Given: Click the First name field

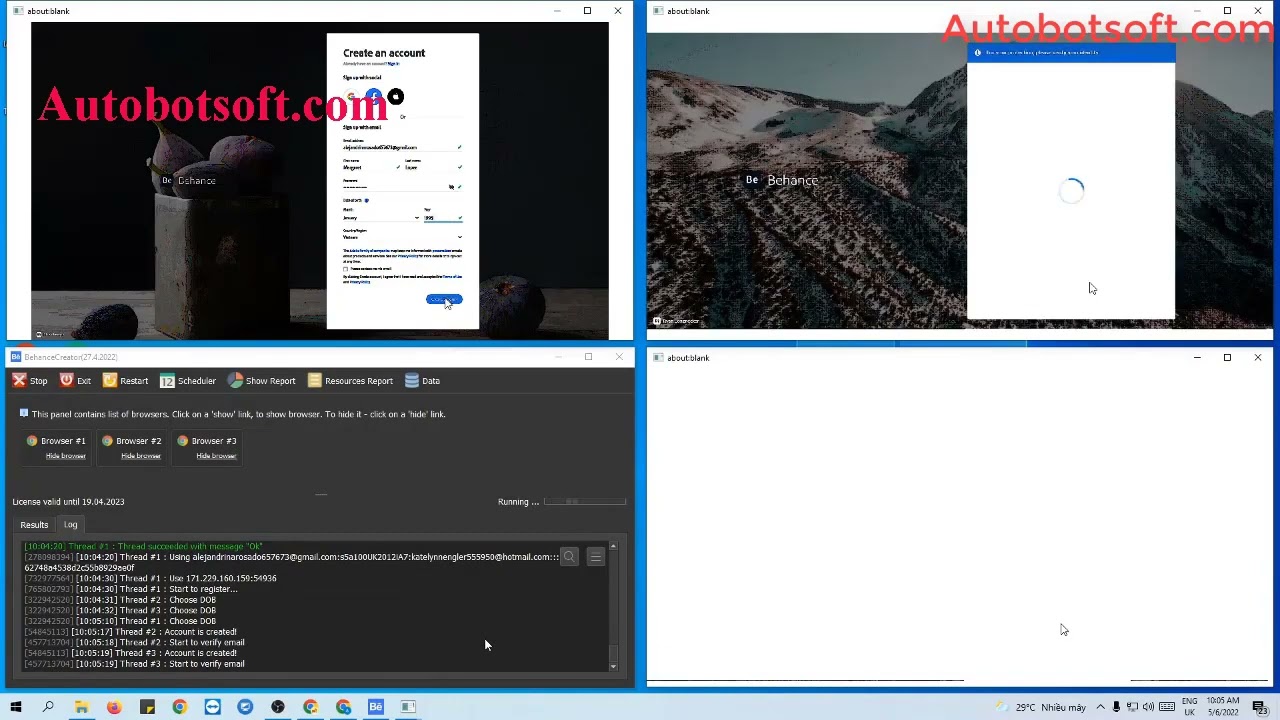Looking at the screenshot, I should [x=371, y=167].
